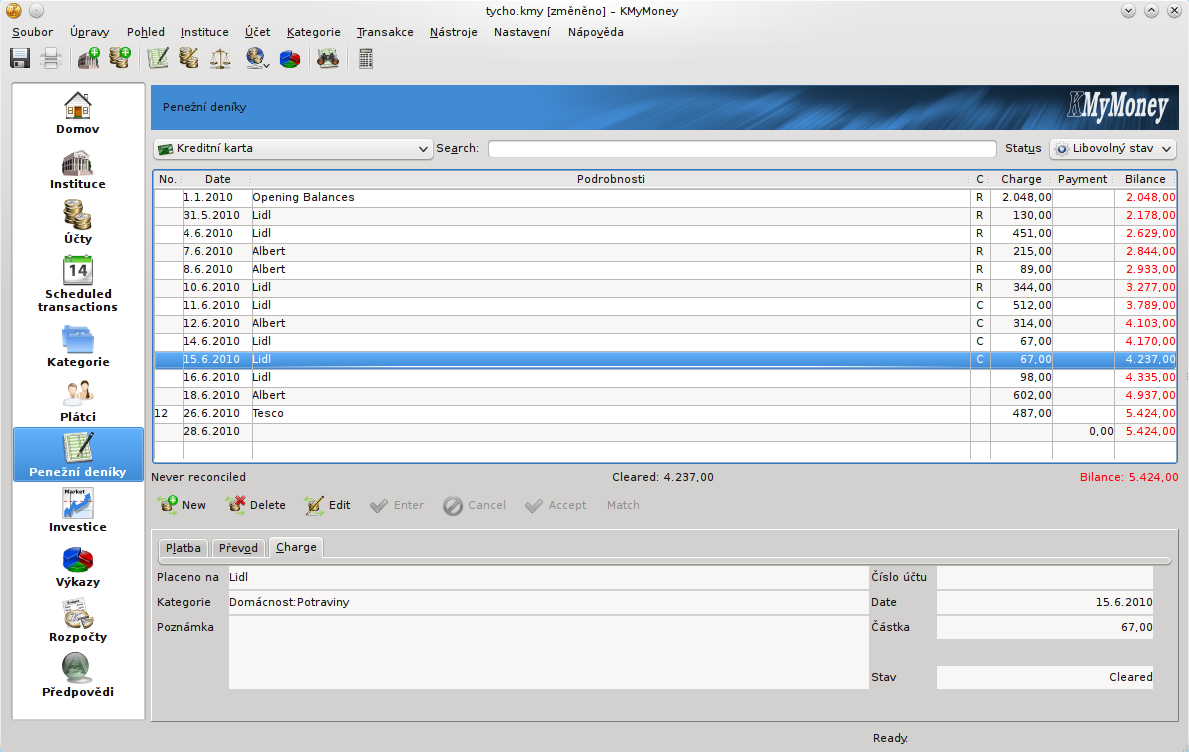Open the Účet menu
This screenshot has width=1189, height=752.
[x=258, y=32]
